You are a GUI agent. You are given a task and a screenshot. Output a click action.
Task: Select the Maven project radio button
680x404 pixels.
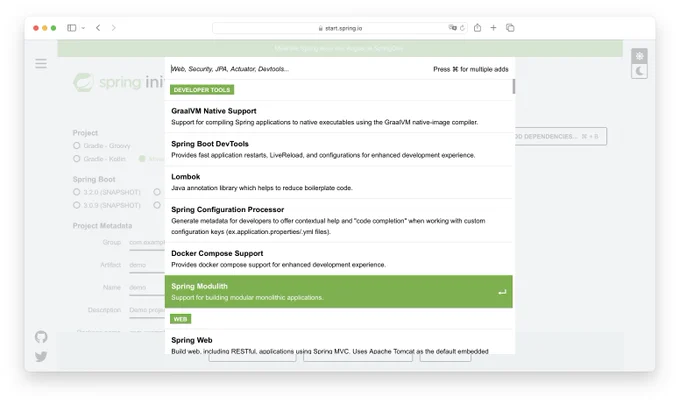point(142,159)
